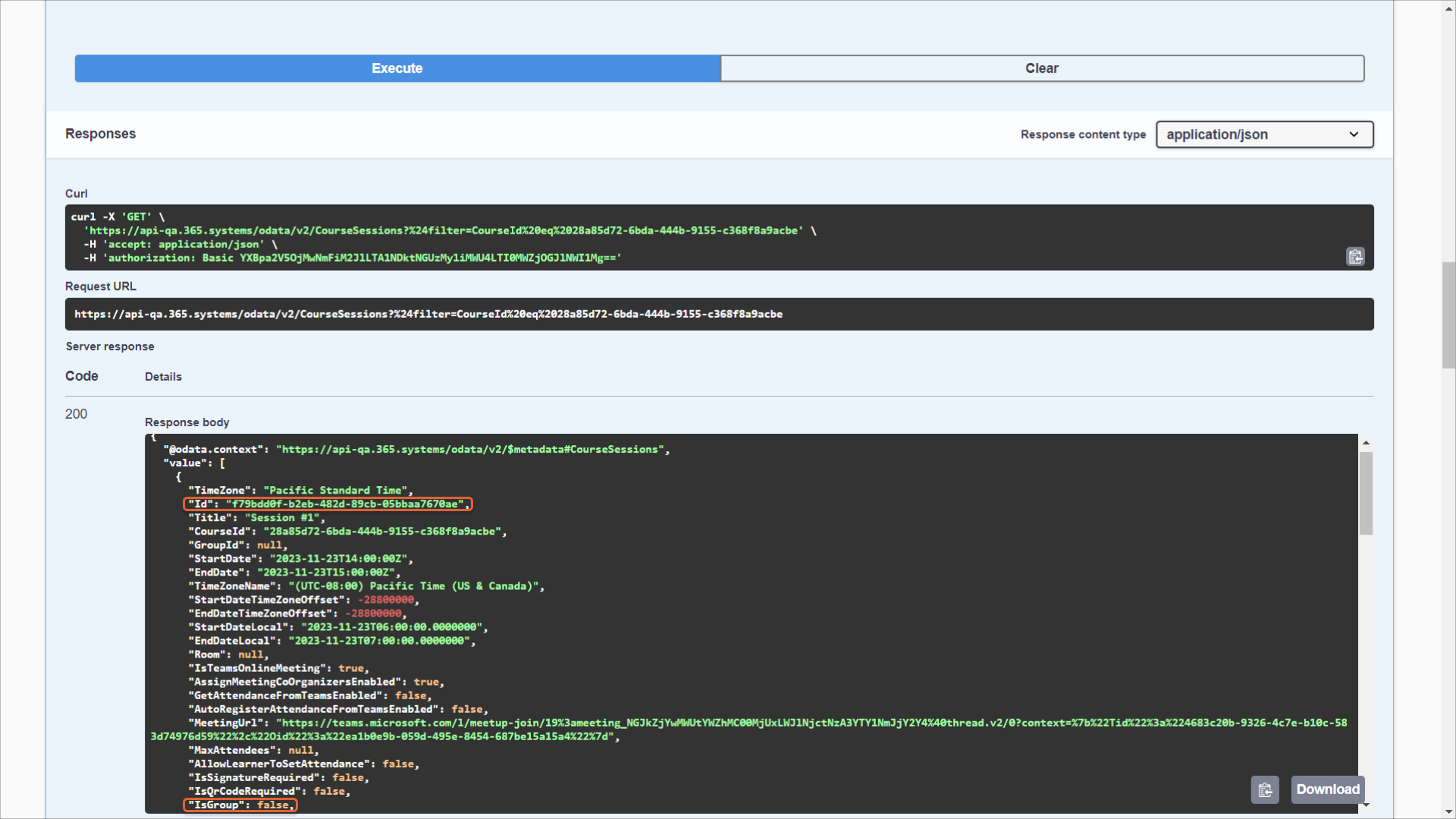Click the highlighted Id value line
The height and width of the screenshot is (819, 1456).
[328, 504]
